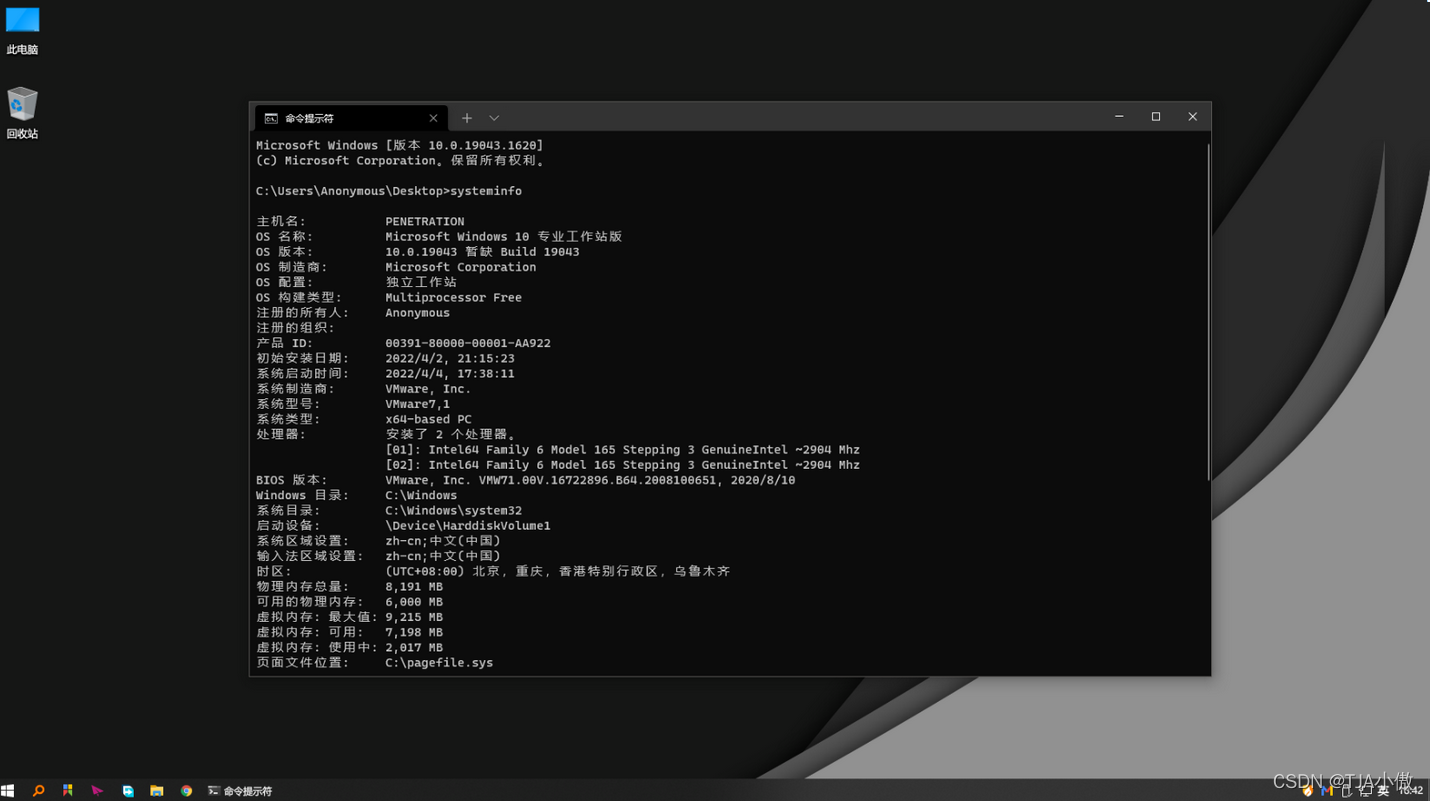
Task: Close the 命令提示符 tab
Action: coord(433,118)
